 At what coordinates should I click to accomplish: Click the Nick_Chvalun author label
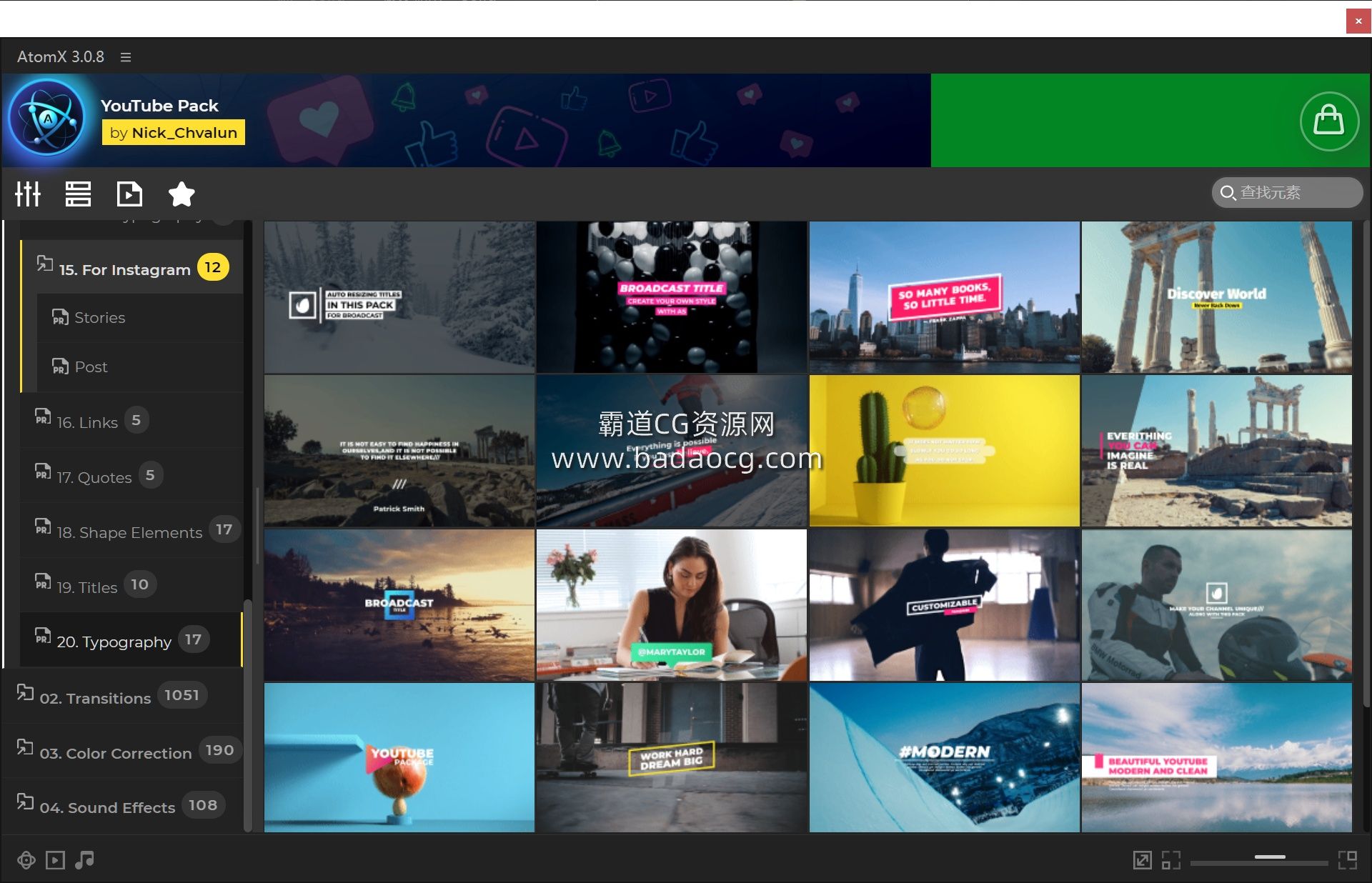tap(174, 132)
